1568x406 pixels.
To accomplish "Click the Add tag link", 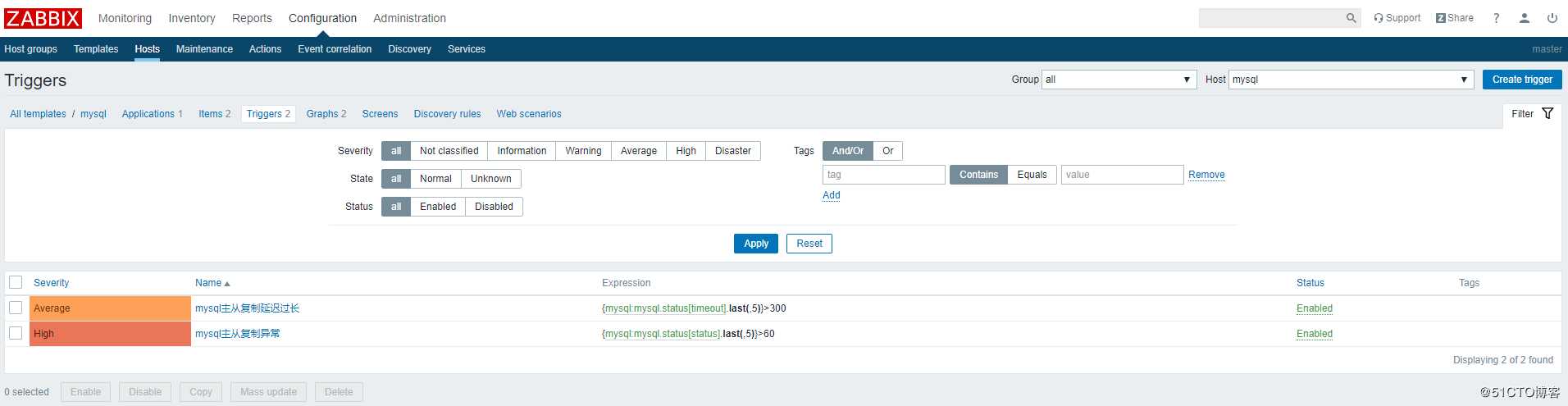I will click(x=832, y=195).
